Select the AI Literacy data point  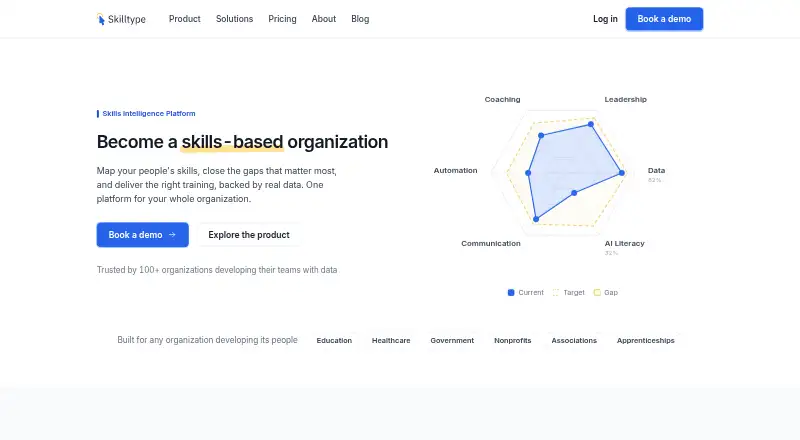click(574, 193)
